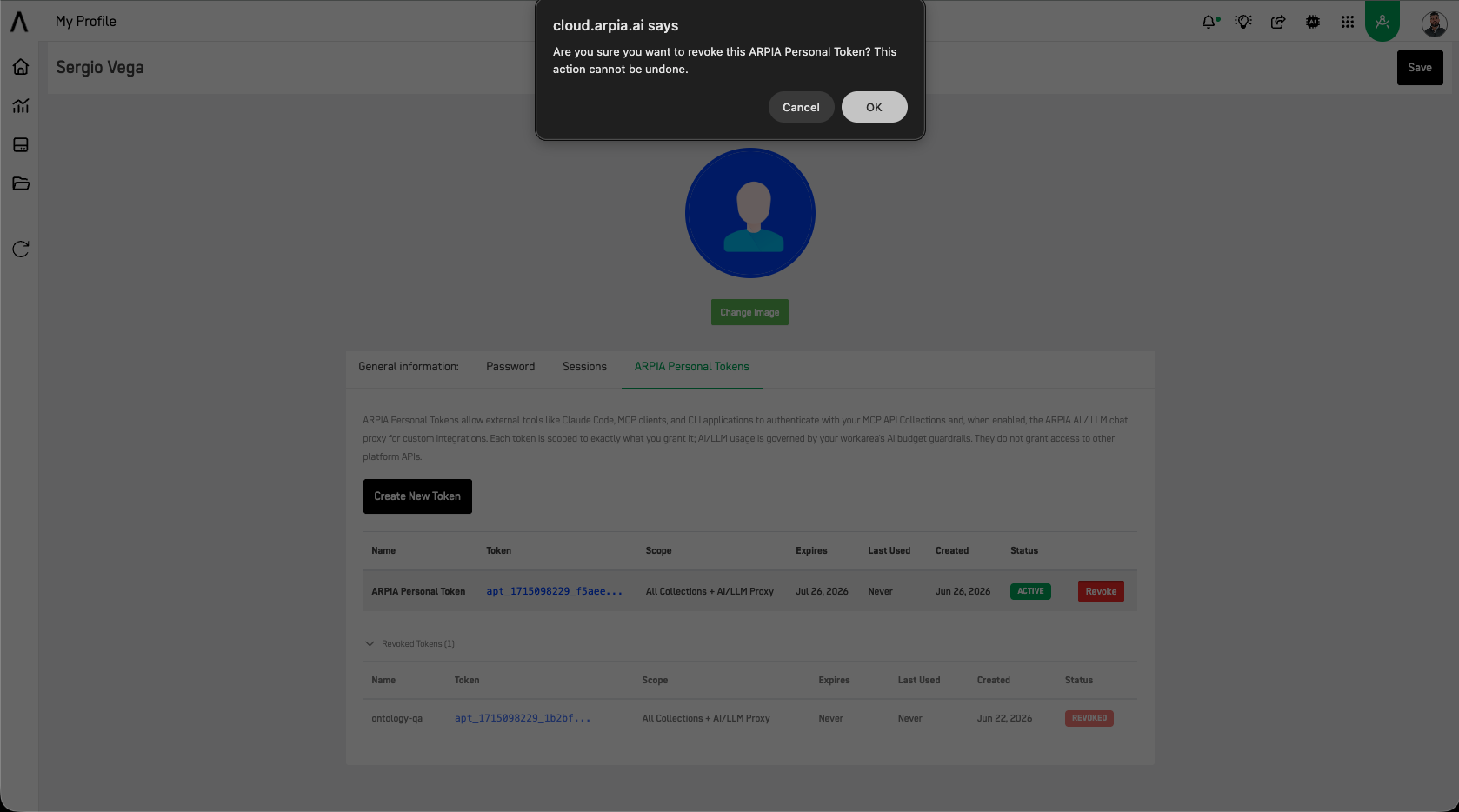The width and height of the screenshot is (1459, 812).
Task: Click the REVOKED status badge
Action: 1089,718
